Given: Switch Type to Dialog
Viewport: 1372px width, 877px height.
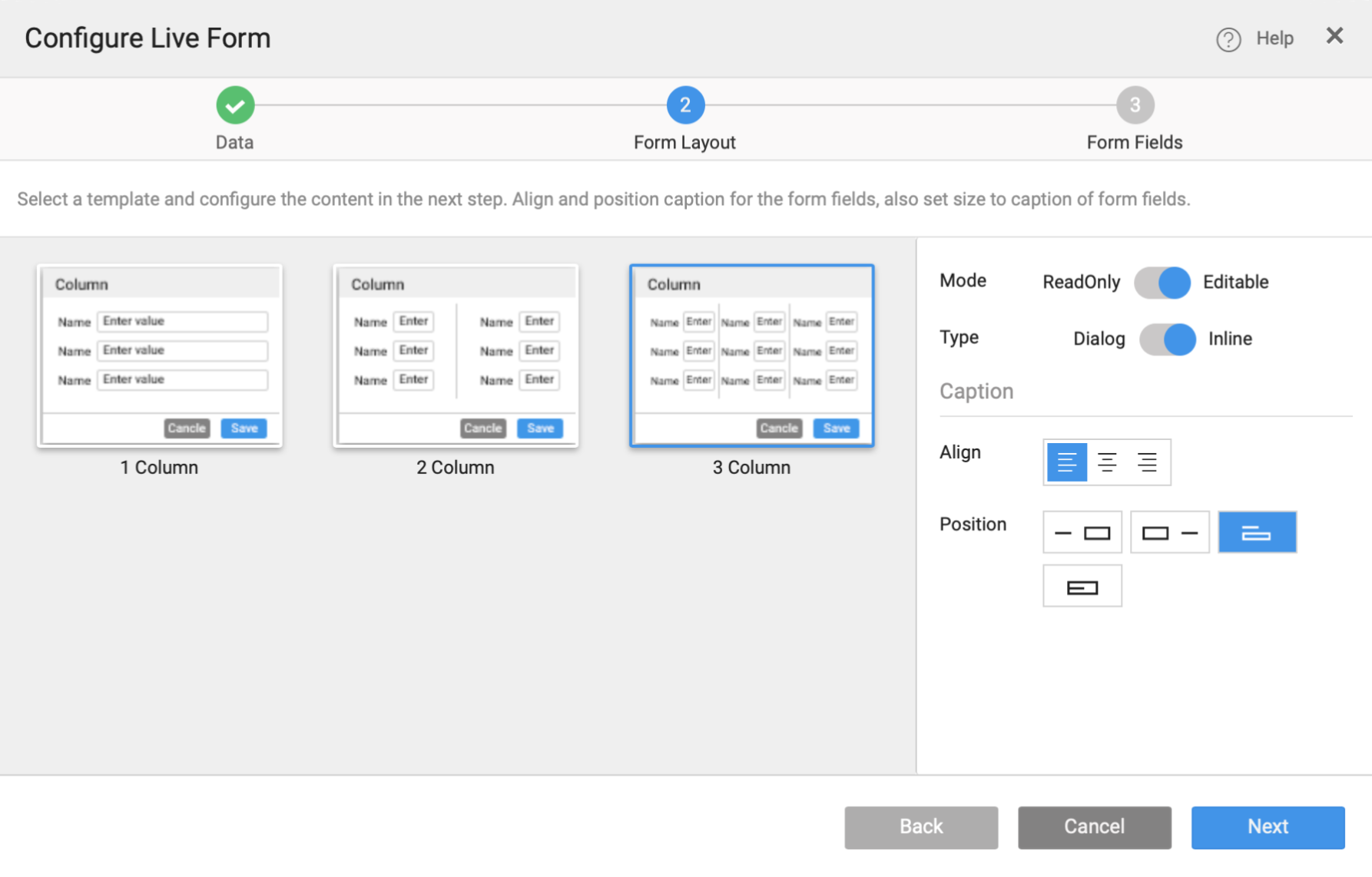Looking at the screenshot, I should tap(1099, 339).
